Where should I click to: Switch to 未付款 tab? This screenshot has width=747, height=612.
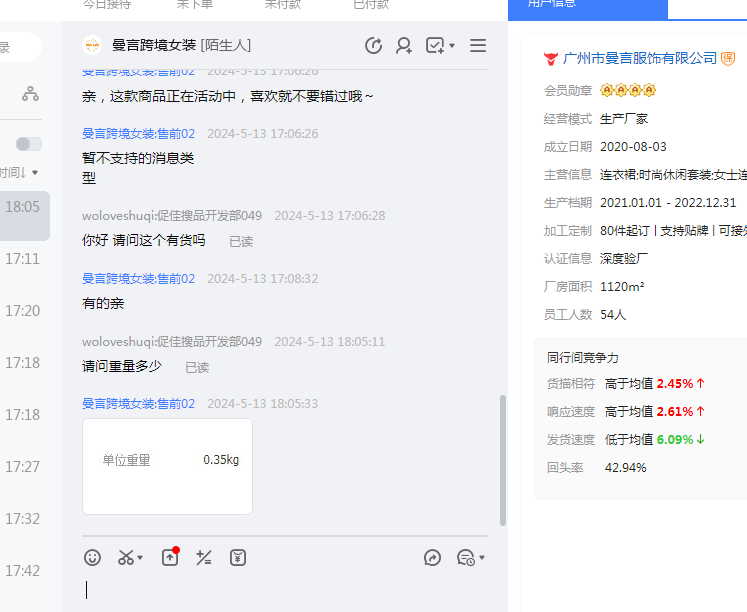point(283,5)
